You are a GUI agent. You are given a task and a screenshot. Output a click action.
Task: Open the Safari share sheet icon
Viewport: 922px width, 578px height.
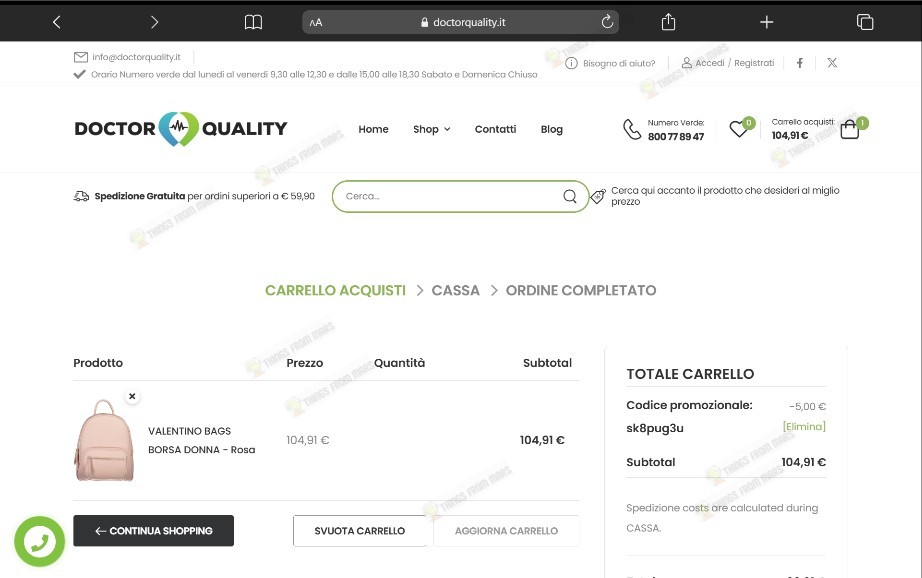point(668,22)
